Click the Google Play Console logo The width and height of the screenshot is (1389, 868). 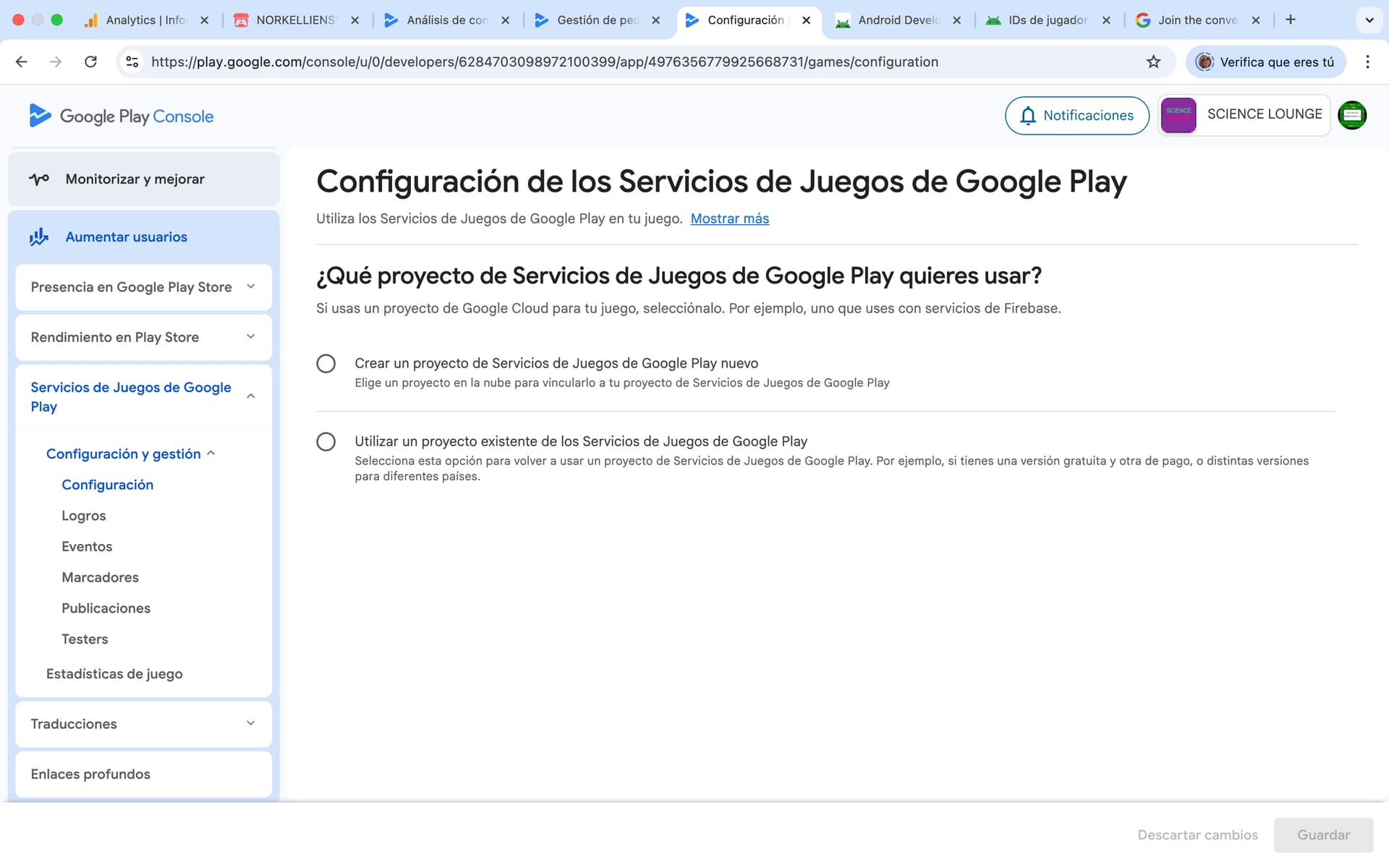point(121,116)
